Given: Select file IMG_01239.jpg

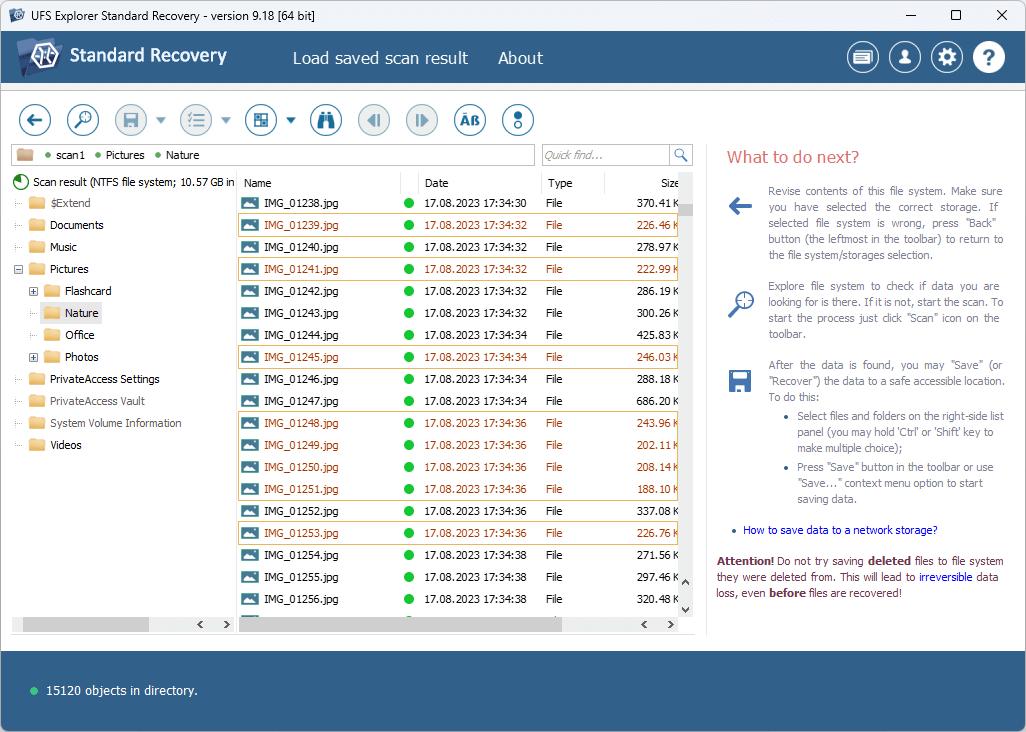Looking at the screenshot, I should [x=458, y=225].
